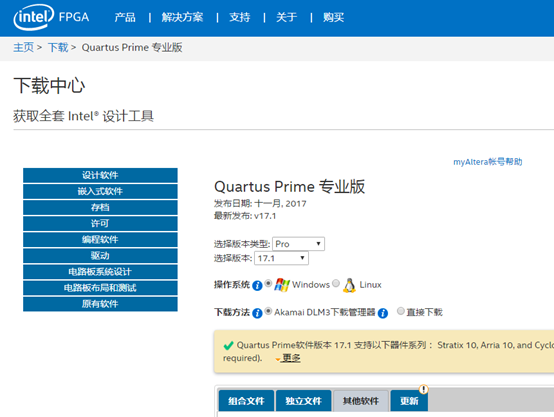Click the update tab warning badge

pos(424,389)
